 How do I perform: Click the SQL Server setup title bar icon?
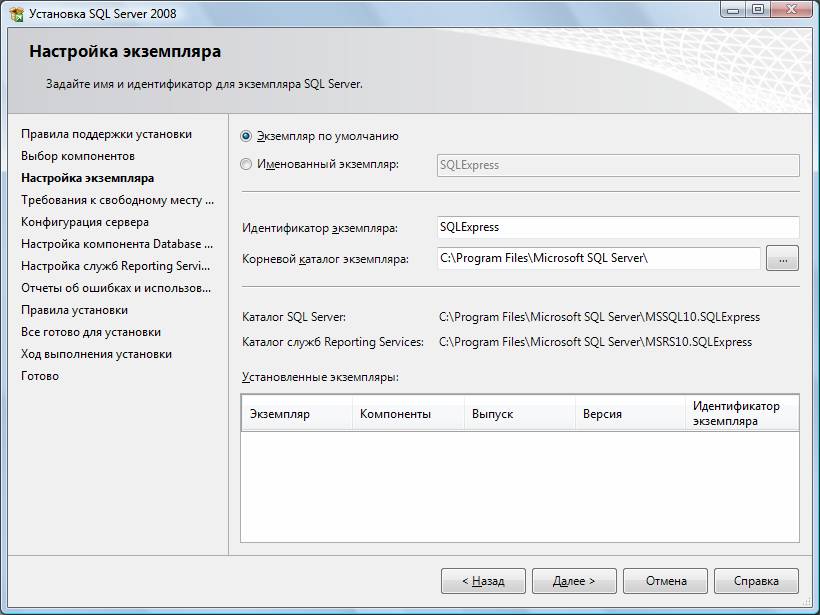pos(16,12)
